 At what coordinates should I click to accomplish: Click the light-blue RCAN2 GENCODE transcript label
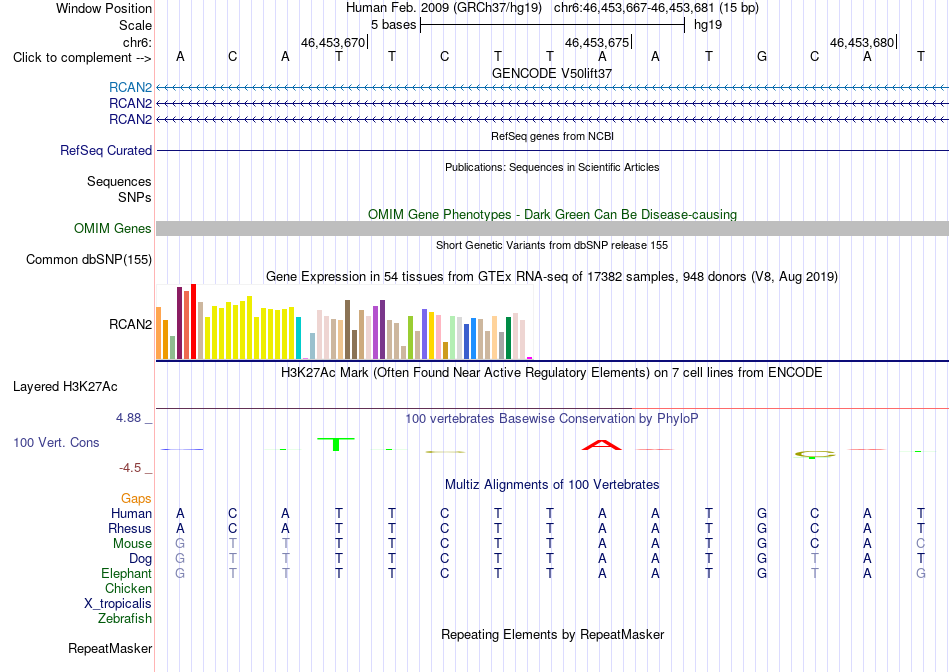click(130, 87)
